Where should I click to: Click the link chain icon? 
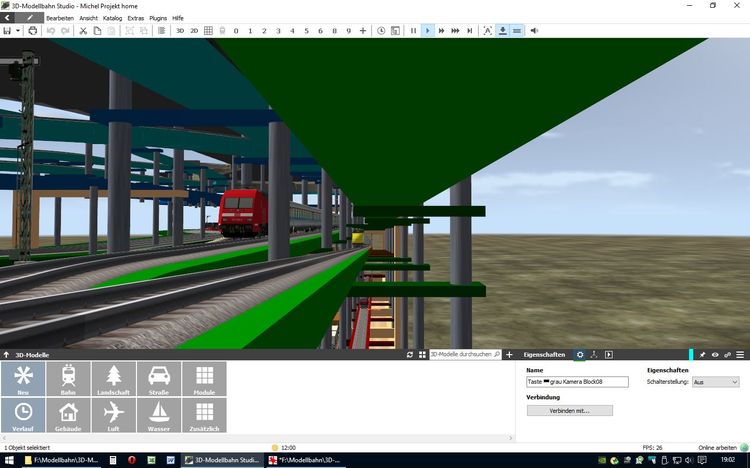point(728,355)
